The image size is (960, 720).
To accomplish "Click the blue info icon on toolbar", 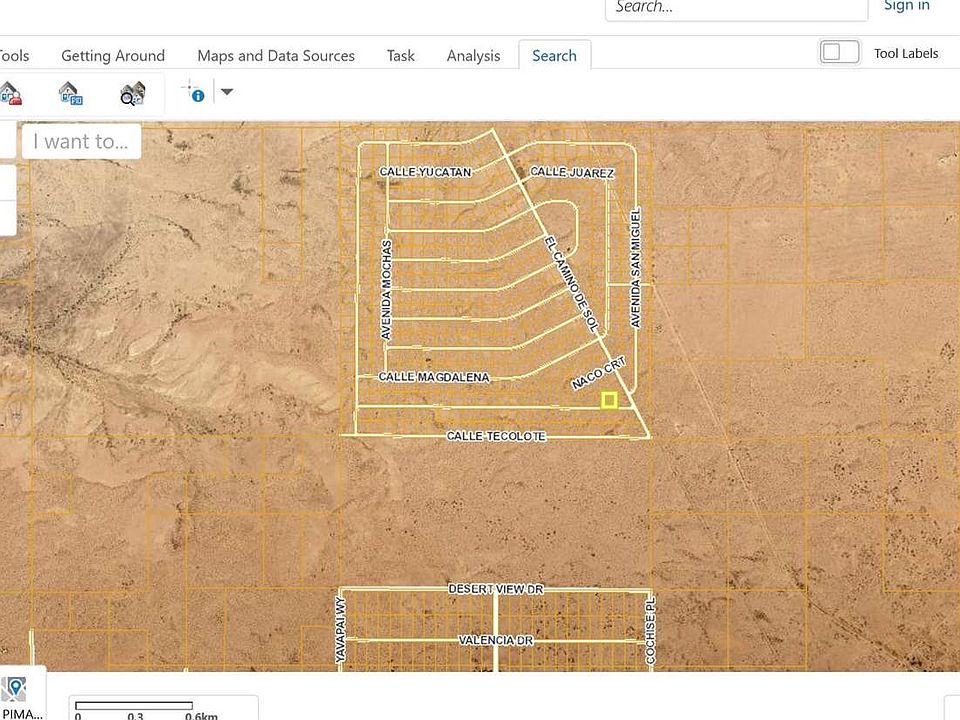I will pyautogui.click(x=198, y=96).
